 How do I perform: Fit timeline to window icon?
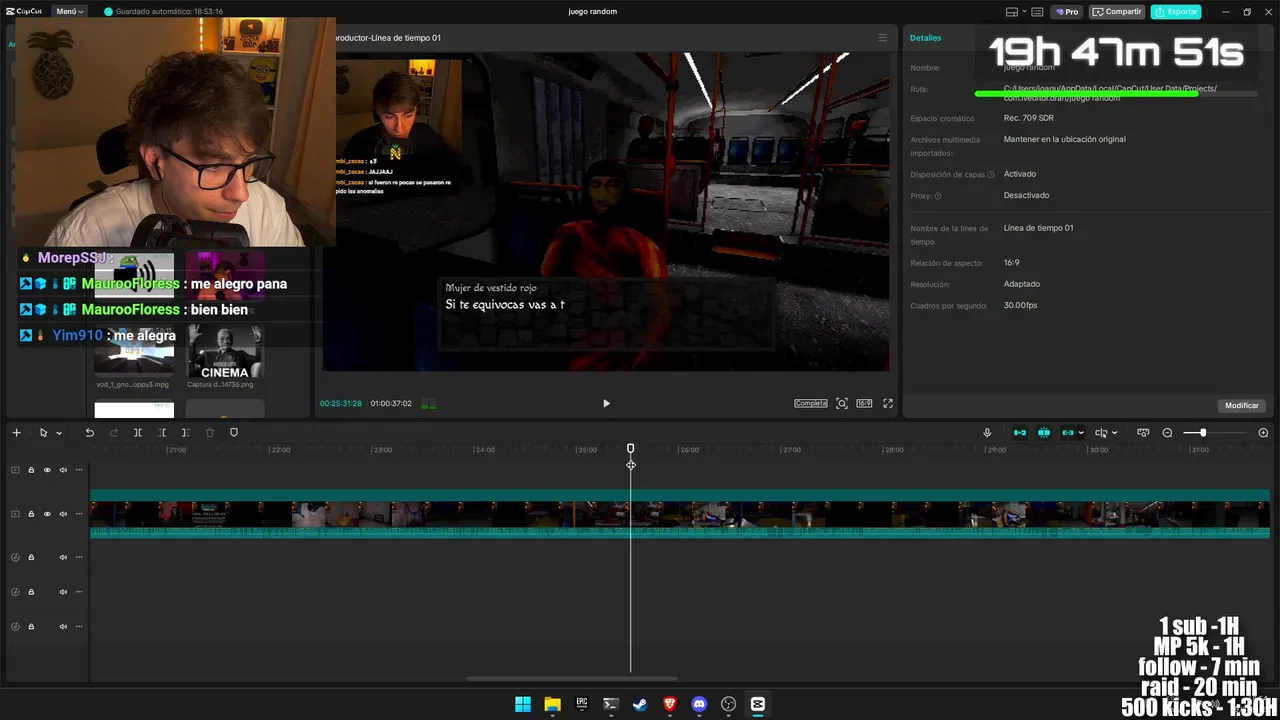pyautogui.click(x=1143, y=433)
